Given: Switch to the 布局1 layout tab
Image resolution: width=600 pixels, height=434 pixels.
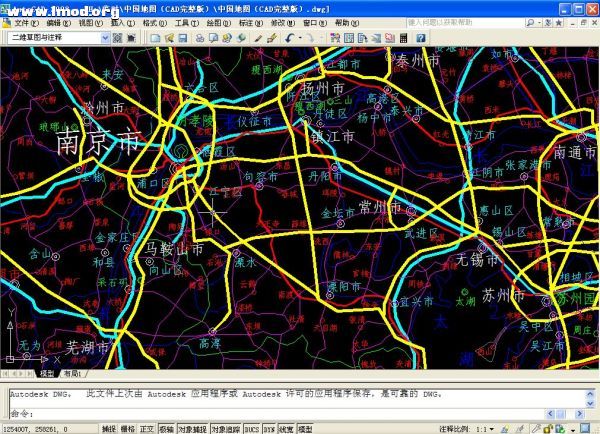Looking at the screenshot, I should coord(73,373).
